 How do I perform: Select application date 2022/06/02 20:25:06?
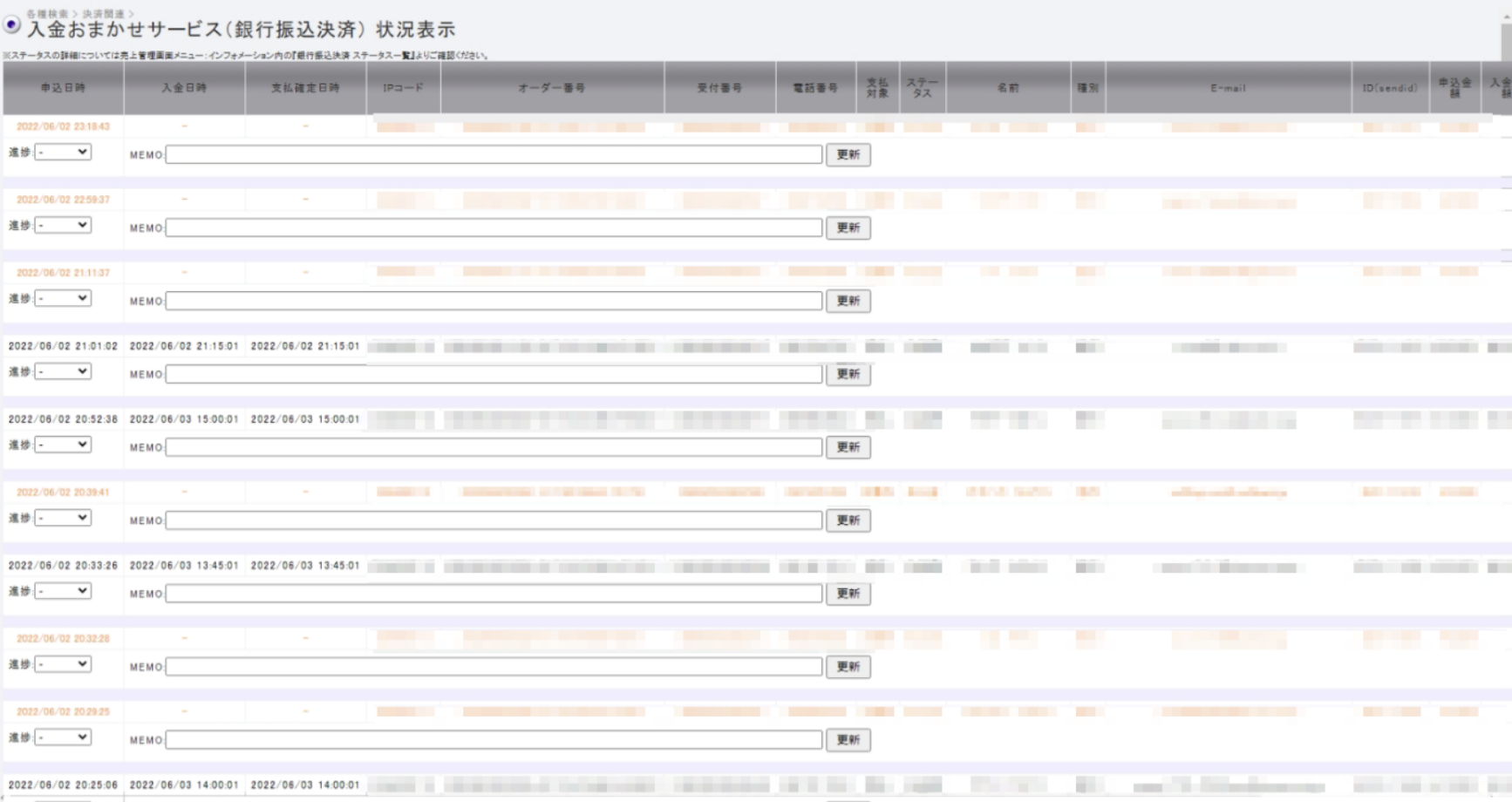coord(63,785)
